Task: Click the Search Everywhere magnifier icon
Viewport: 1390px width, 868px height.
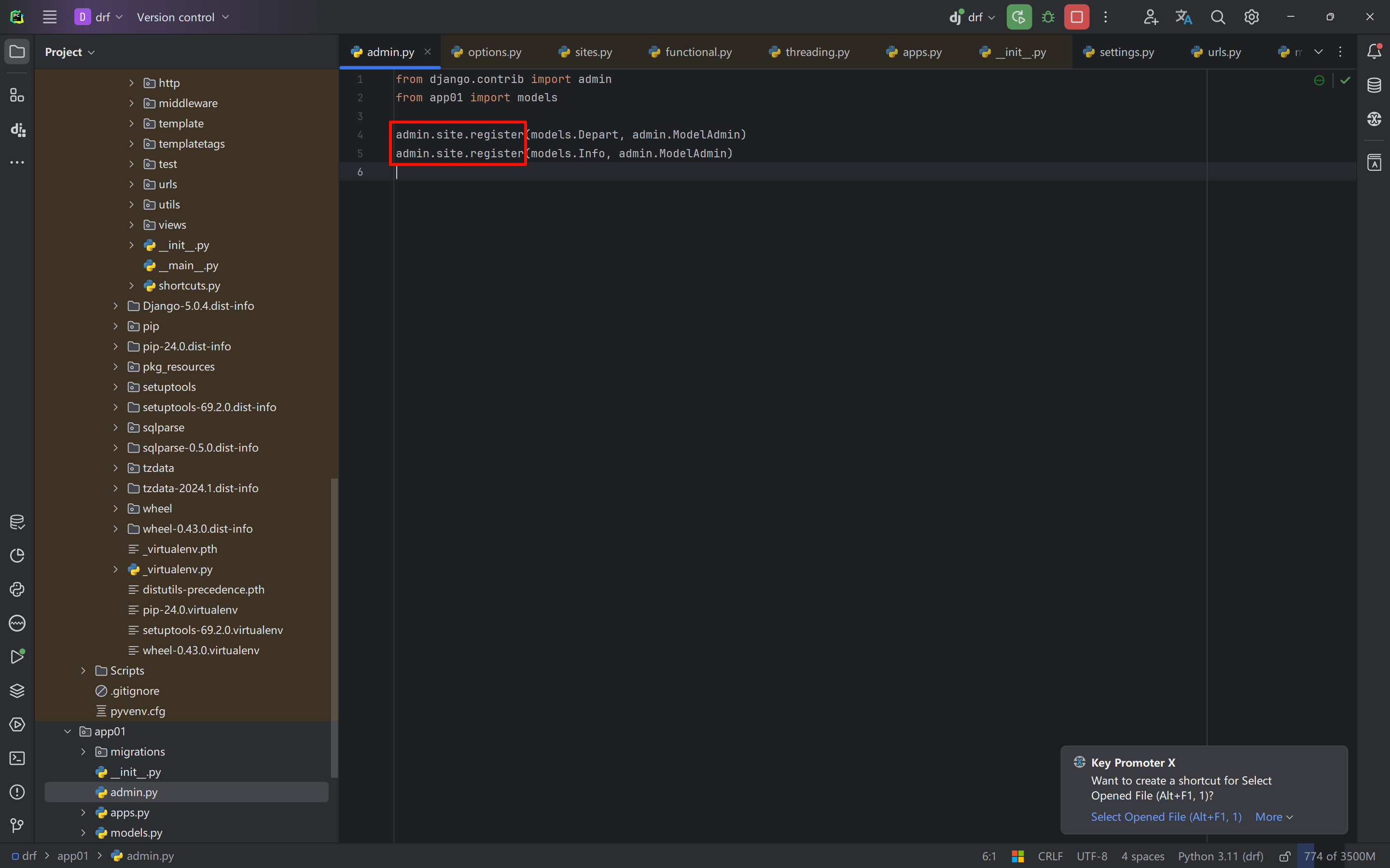Action: [1218, 17]
